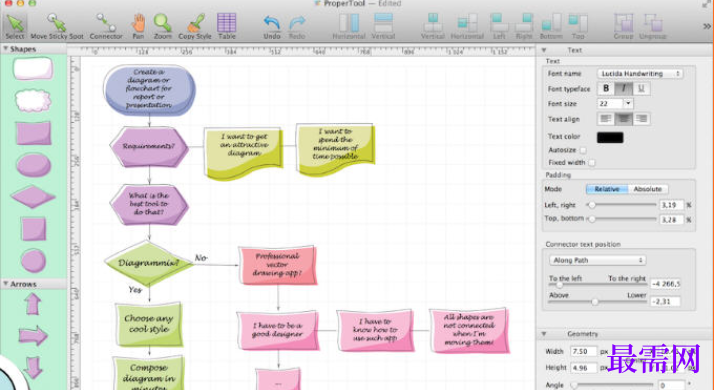Viewport: 719px width, 390px height.
Task: Open the Text color swatch
Action: [610, 137]
